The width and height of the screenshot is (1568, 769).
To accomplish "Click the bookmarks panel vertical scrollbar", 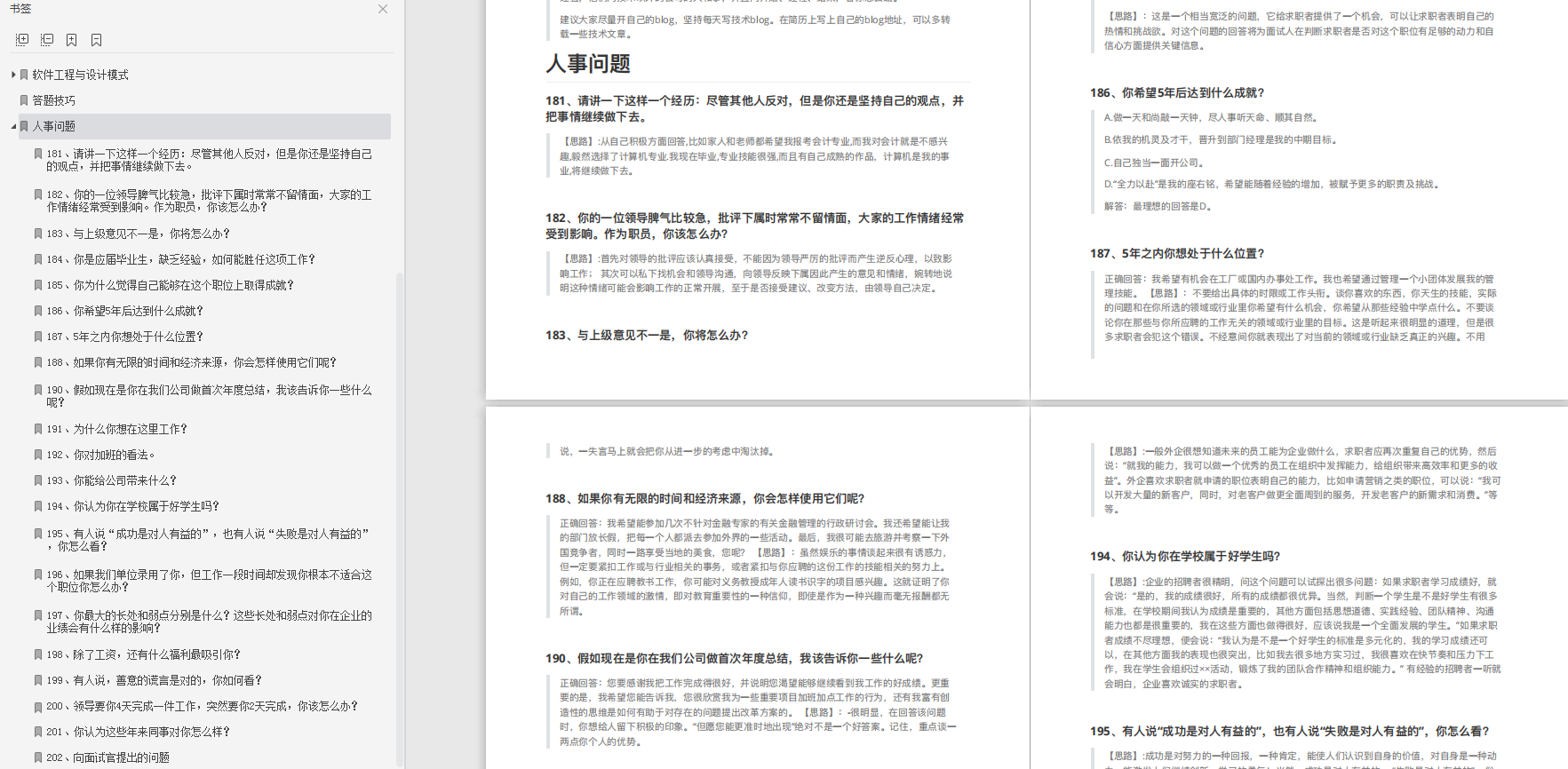I will tap(399, 520).
